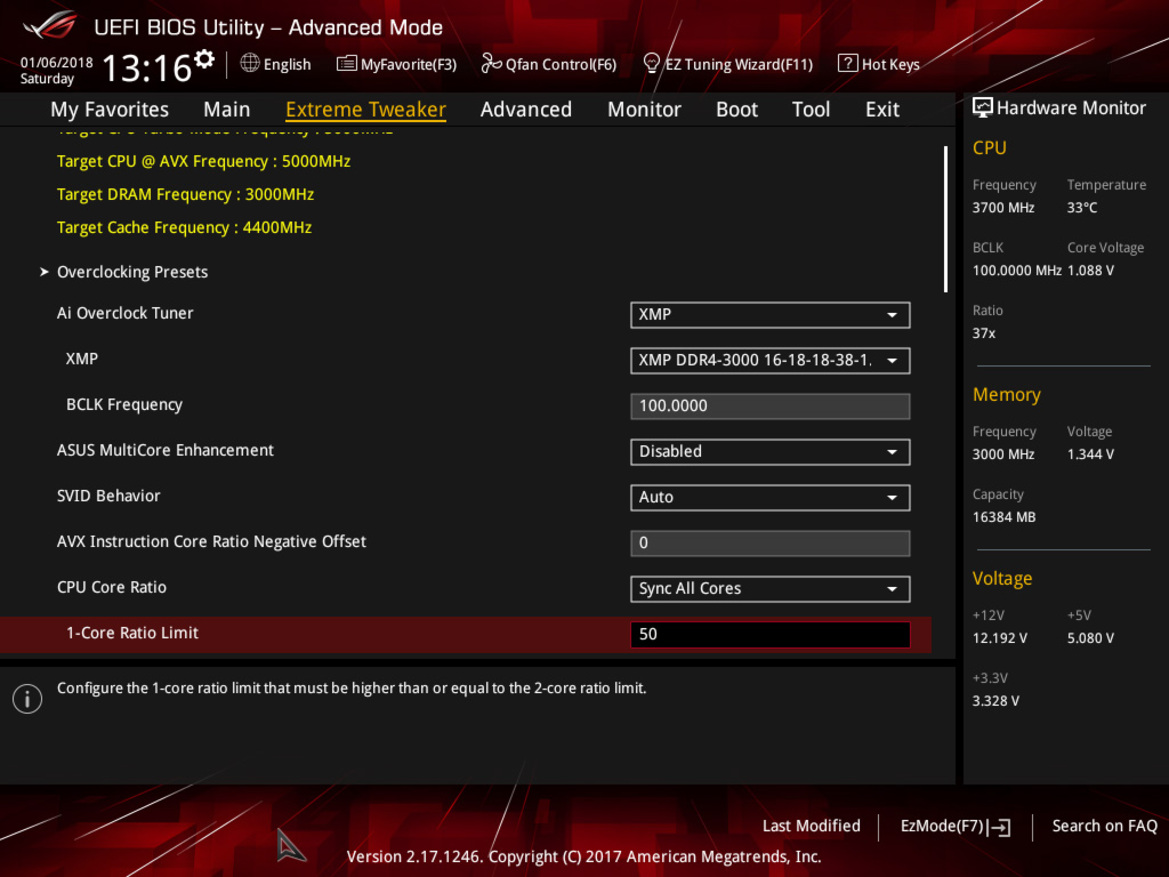Screen dimensions: 1169x877
Task: Open the SVID Behavior dropdown
Action: click(x=770, y=497)
